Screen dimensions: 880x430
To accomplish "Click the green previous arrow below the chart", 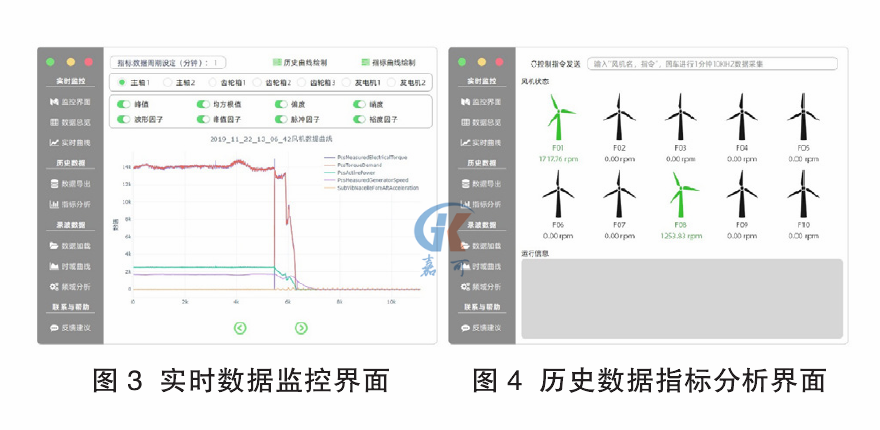I will point(240,327).
